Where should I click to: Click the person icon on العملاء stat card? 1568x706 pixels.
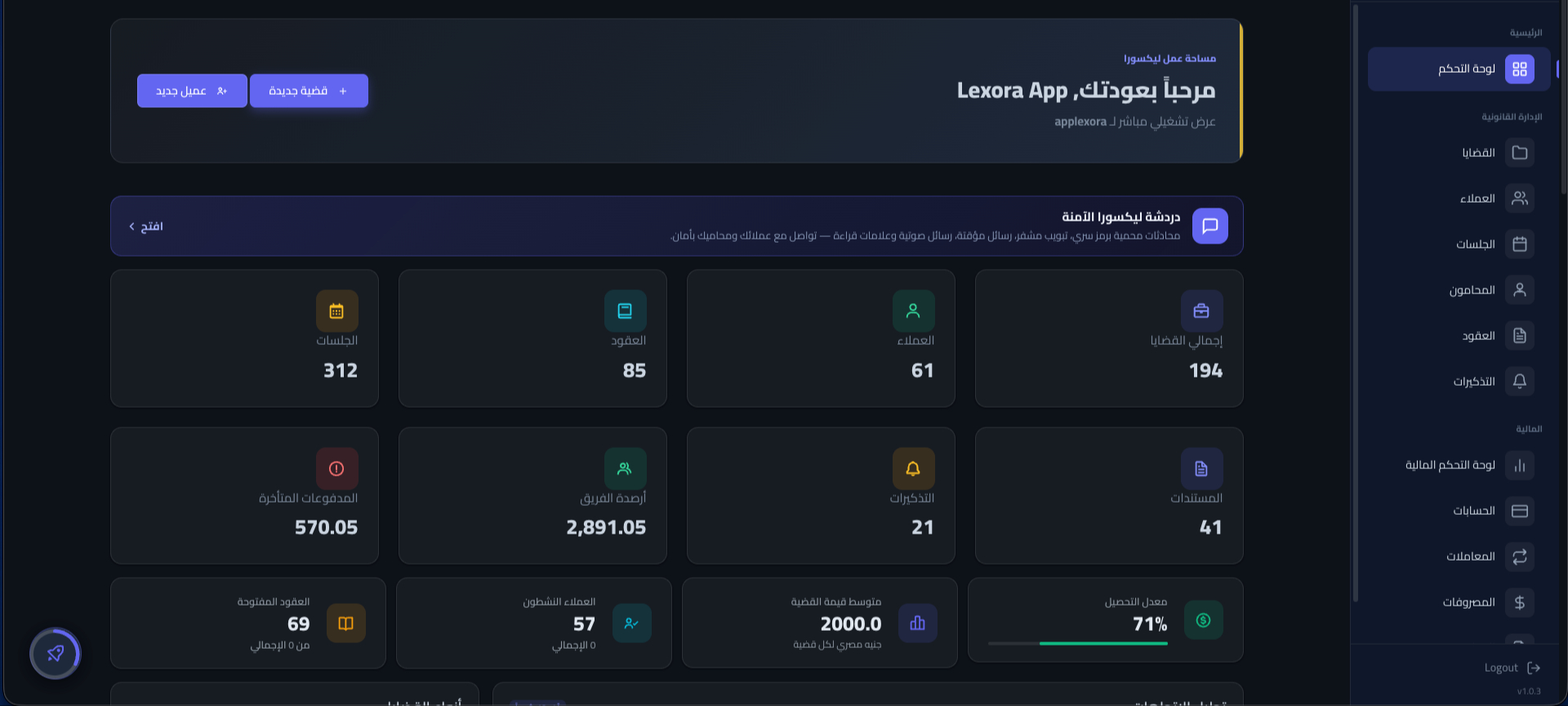[913, 311]
